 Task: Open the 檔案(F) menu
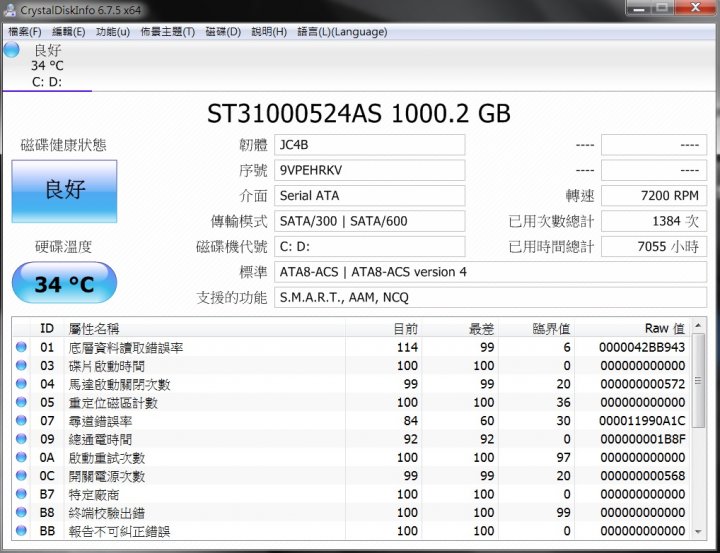click(25, 32)
